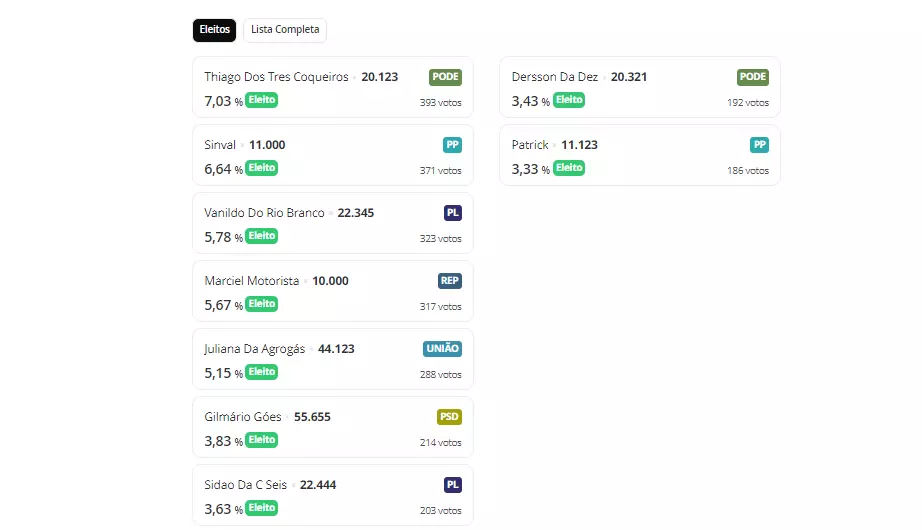Image resolution: width=922 pixels, height=530 pixels.
Task: Click the PP party badge next to Sinval
Action: (452, 145)
